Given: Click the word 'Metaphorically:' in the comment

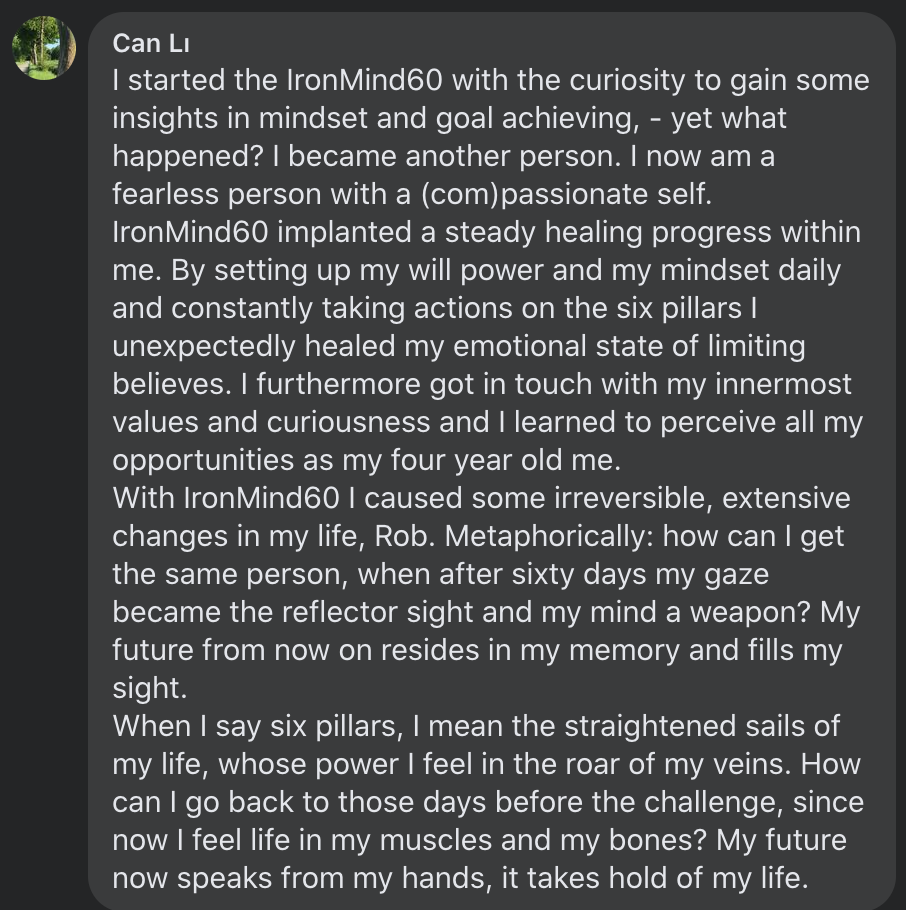Looking at the screenshot, I should pos(549,536).
